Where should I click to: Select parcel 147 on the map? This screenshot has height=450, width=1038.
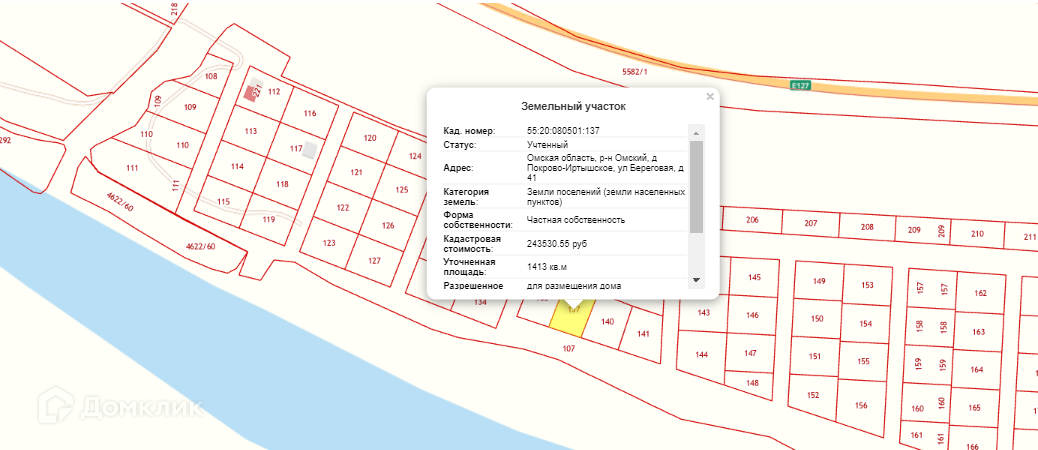[x=750, y=353]
